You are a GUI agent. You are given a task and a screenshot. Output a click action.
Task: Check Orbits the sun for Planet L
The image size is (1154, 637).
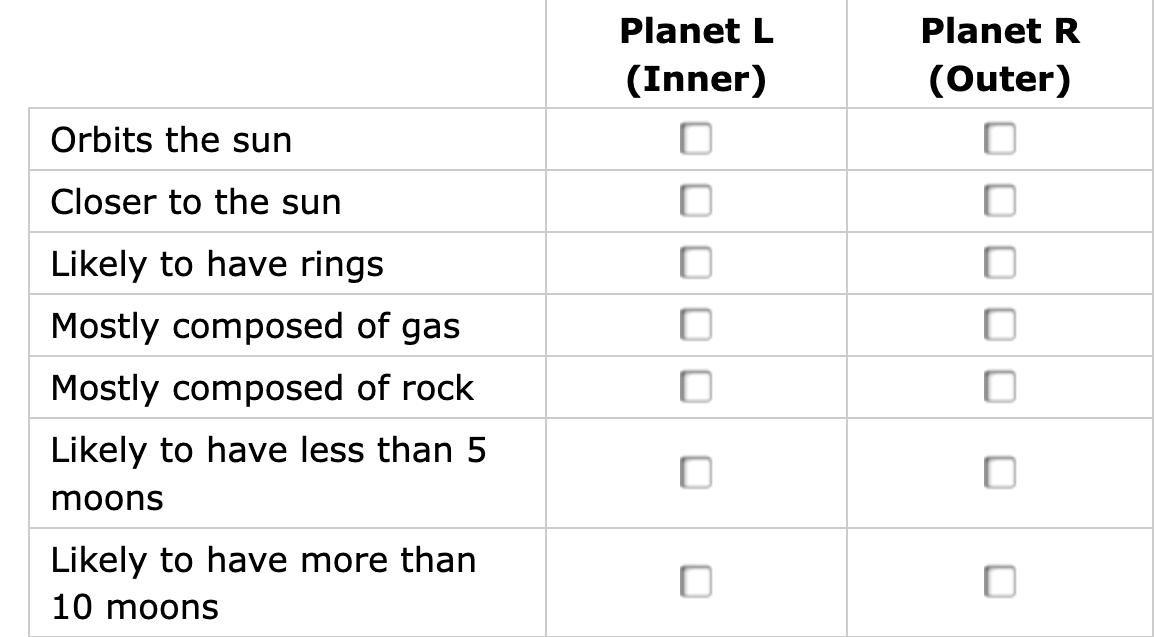(x=696, y=139)
